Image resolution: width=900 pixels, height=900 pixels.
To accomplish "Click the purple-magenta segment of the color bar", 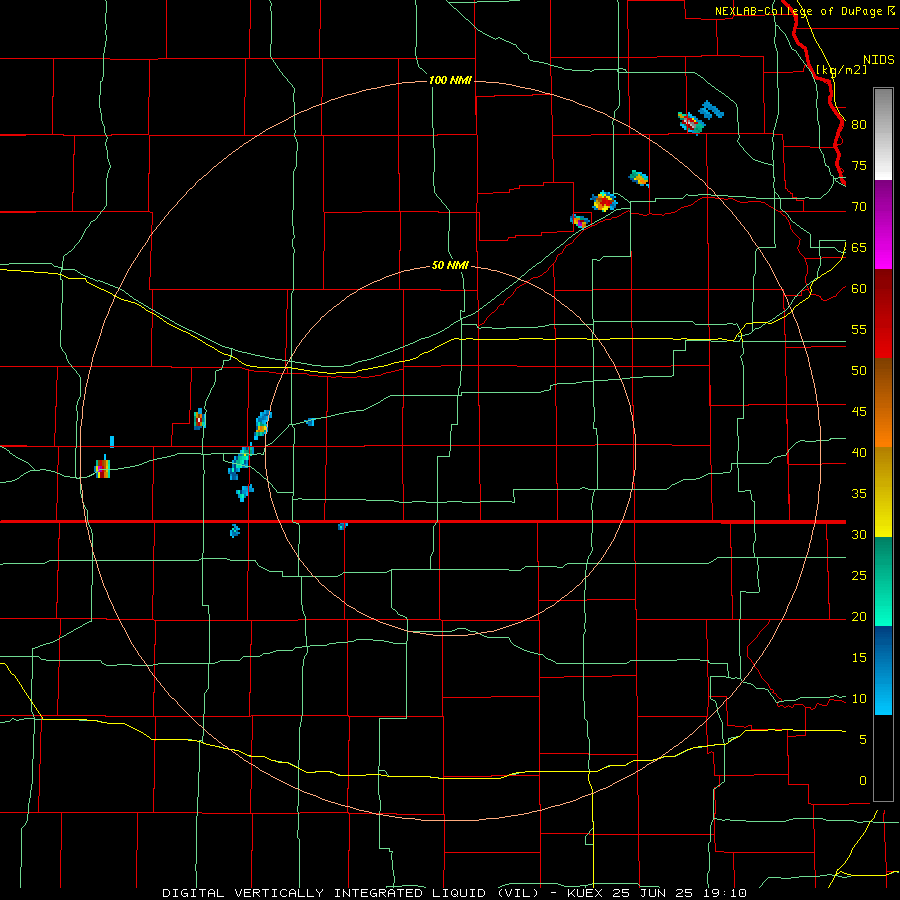I will tap(883, 224).
